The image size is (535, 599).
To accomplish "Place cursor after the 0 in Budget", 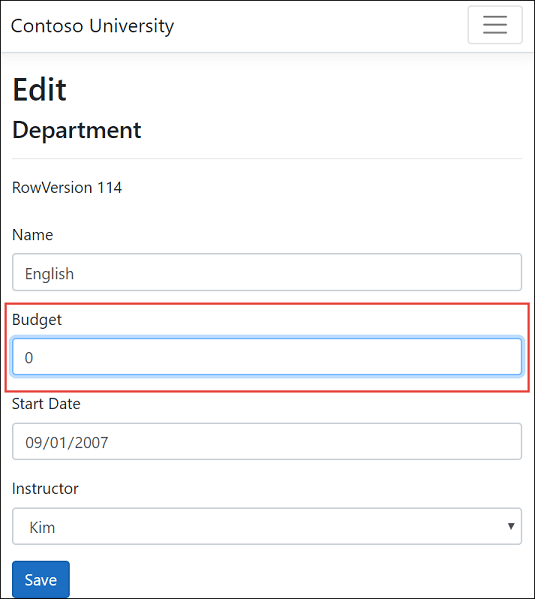I will click(x=34, y=358).
